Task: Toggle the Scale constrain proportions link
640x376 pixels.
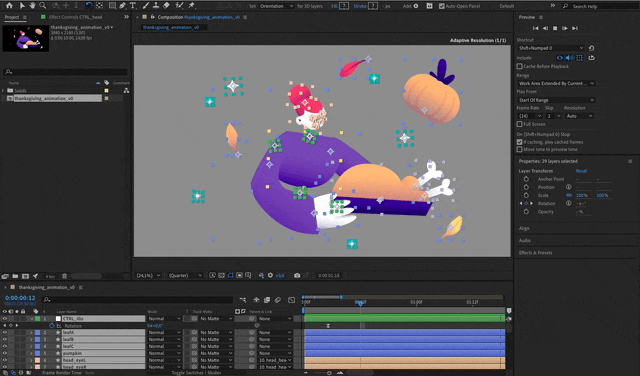Action: click(x=569, y=195)
